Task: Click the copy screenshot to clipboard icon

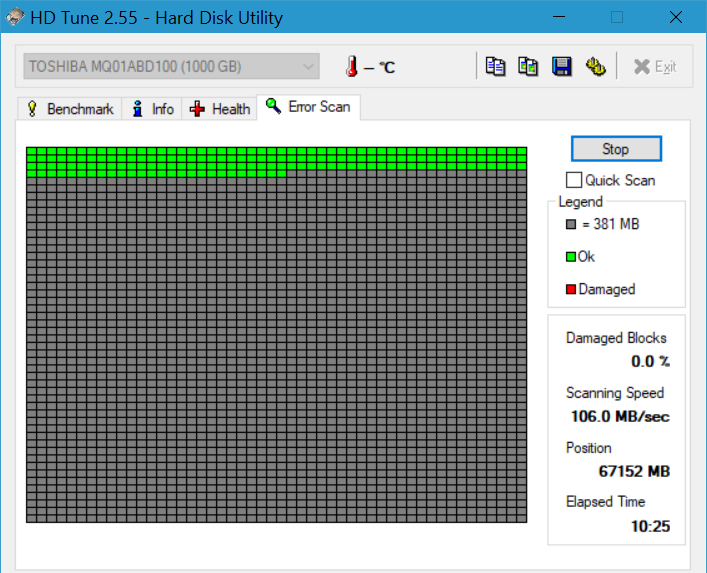Action: tap(528, 66)
